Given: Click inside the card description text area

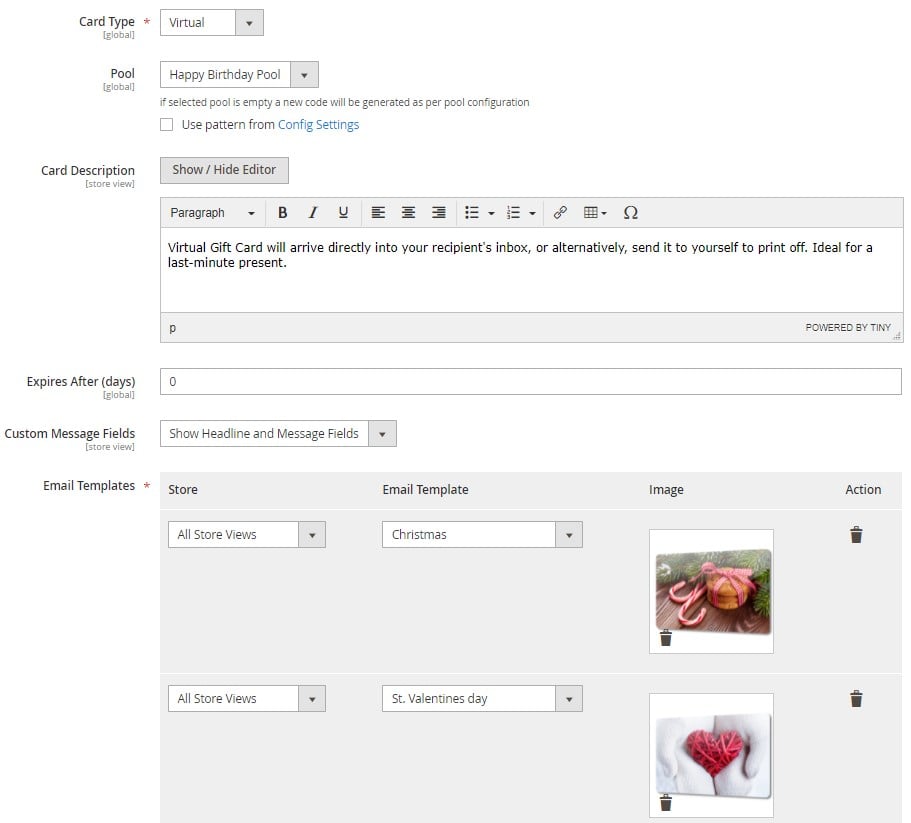Looking at the screenshot, I should pos(532,270).
